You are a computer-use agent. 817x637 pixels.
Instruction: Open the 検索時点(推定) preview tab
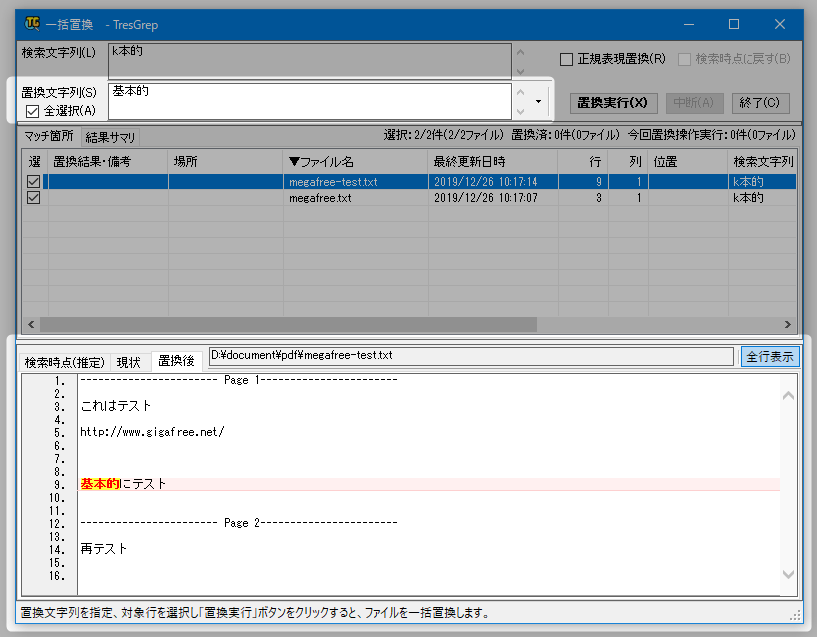pyautogui.click(x=65, y=362)
